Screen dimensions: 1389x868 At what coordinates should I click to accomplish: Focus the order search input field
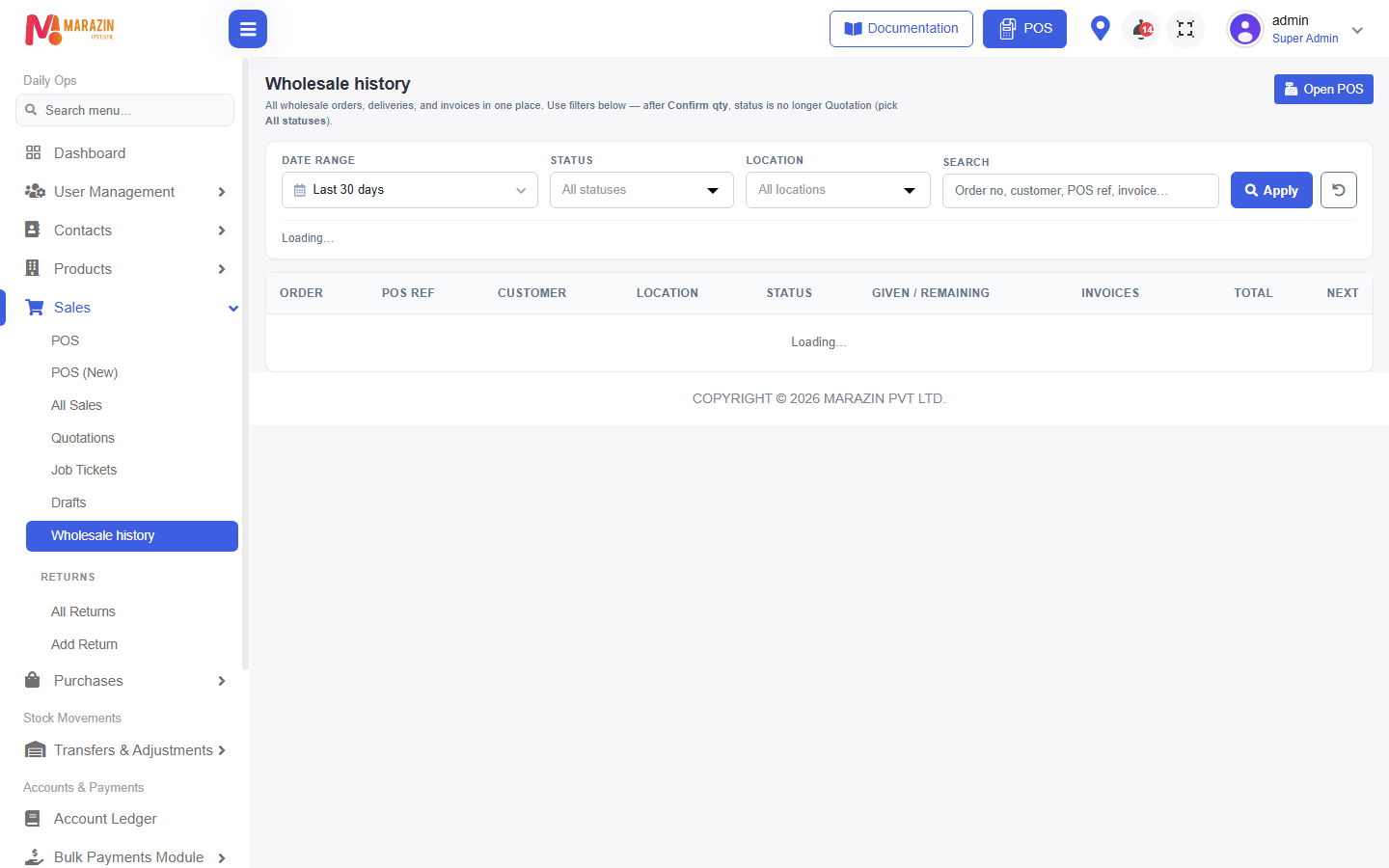click(1080, 191)
